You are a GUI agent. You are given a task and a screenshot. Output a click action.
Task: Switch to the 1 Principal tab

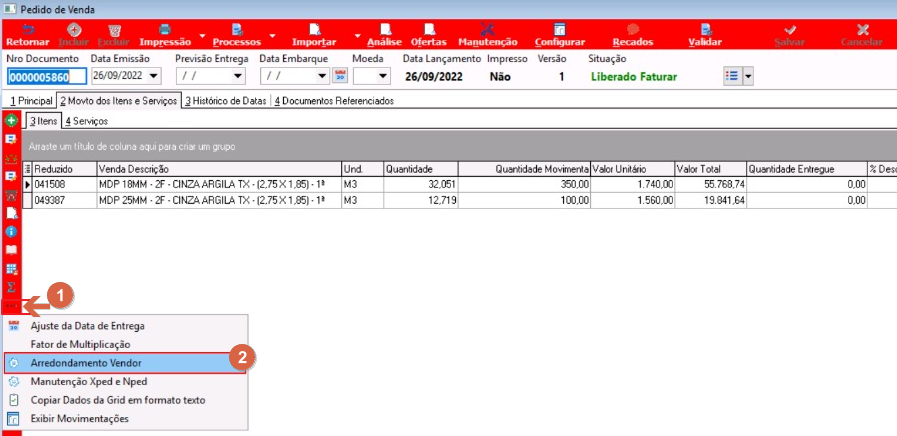point(31,101)
